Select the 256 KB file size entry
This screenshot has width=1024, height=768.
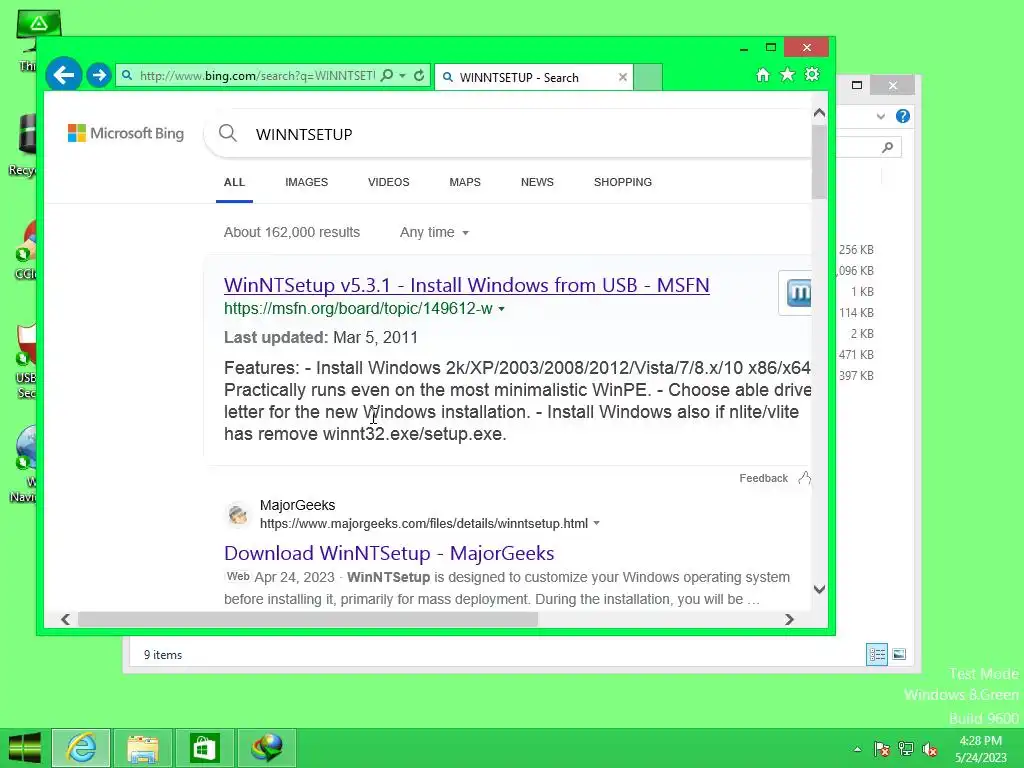[x=856, y=250]
